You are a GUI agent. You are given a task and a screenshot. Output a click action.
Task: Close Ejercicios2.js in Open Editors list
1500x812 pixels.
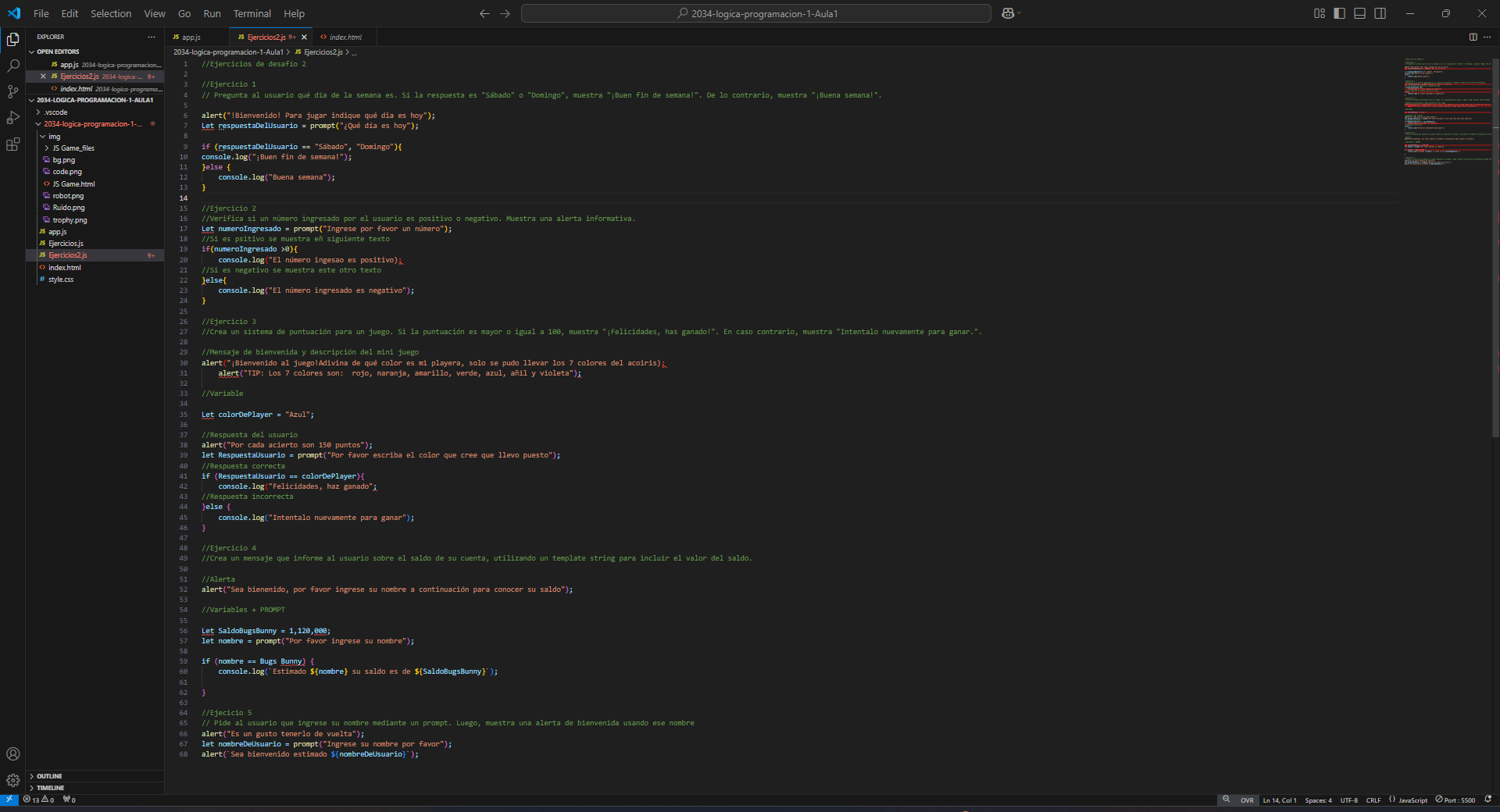[43, 77]
